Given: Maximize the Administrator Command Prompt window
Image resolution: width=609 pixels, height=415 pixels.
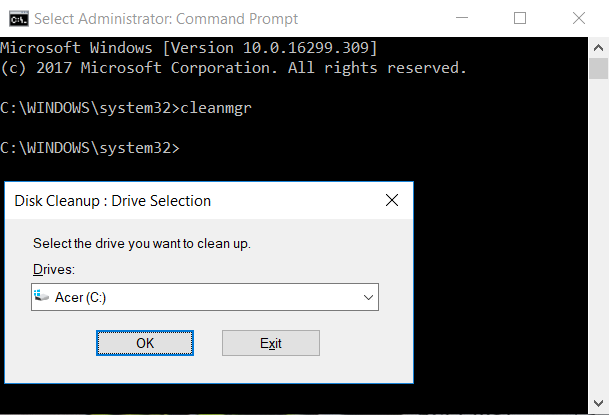Looking at the screenshot, I should pos(519,18).
